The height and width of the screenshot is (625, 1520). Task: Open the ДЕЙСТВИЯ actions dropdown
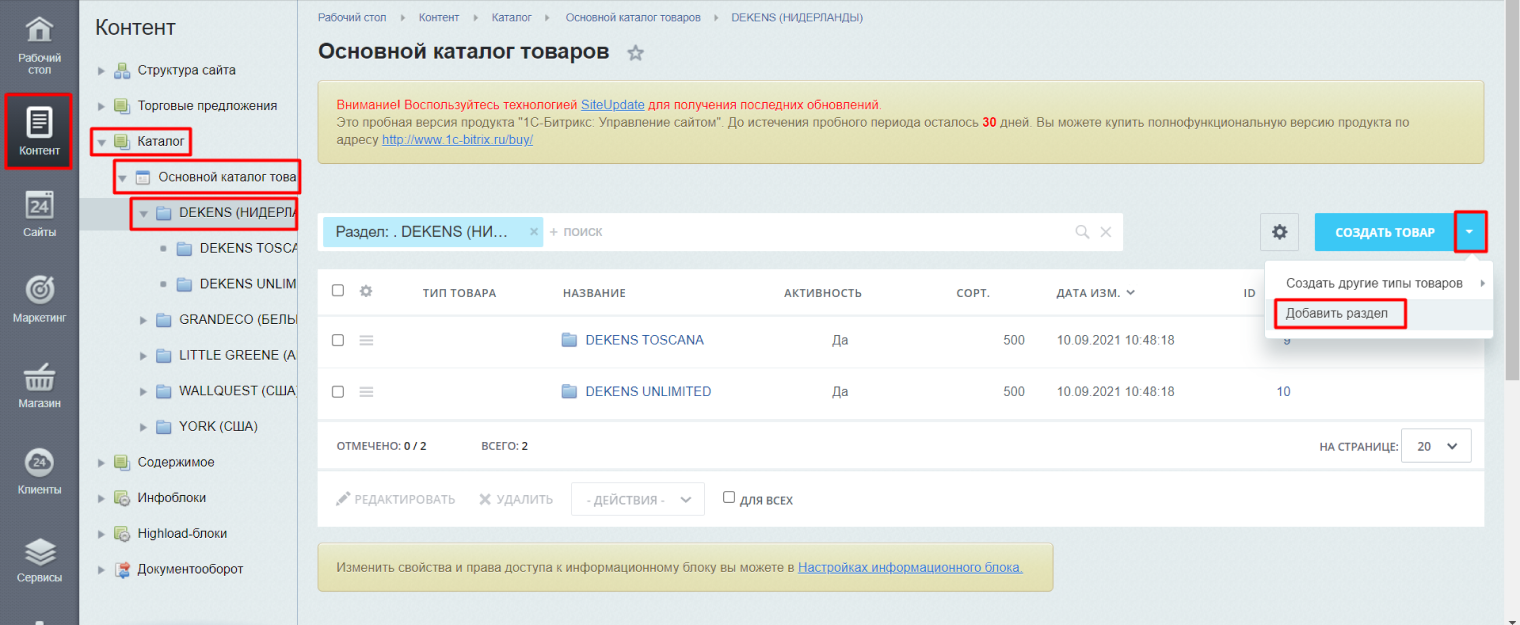click(x=638, y=499)
